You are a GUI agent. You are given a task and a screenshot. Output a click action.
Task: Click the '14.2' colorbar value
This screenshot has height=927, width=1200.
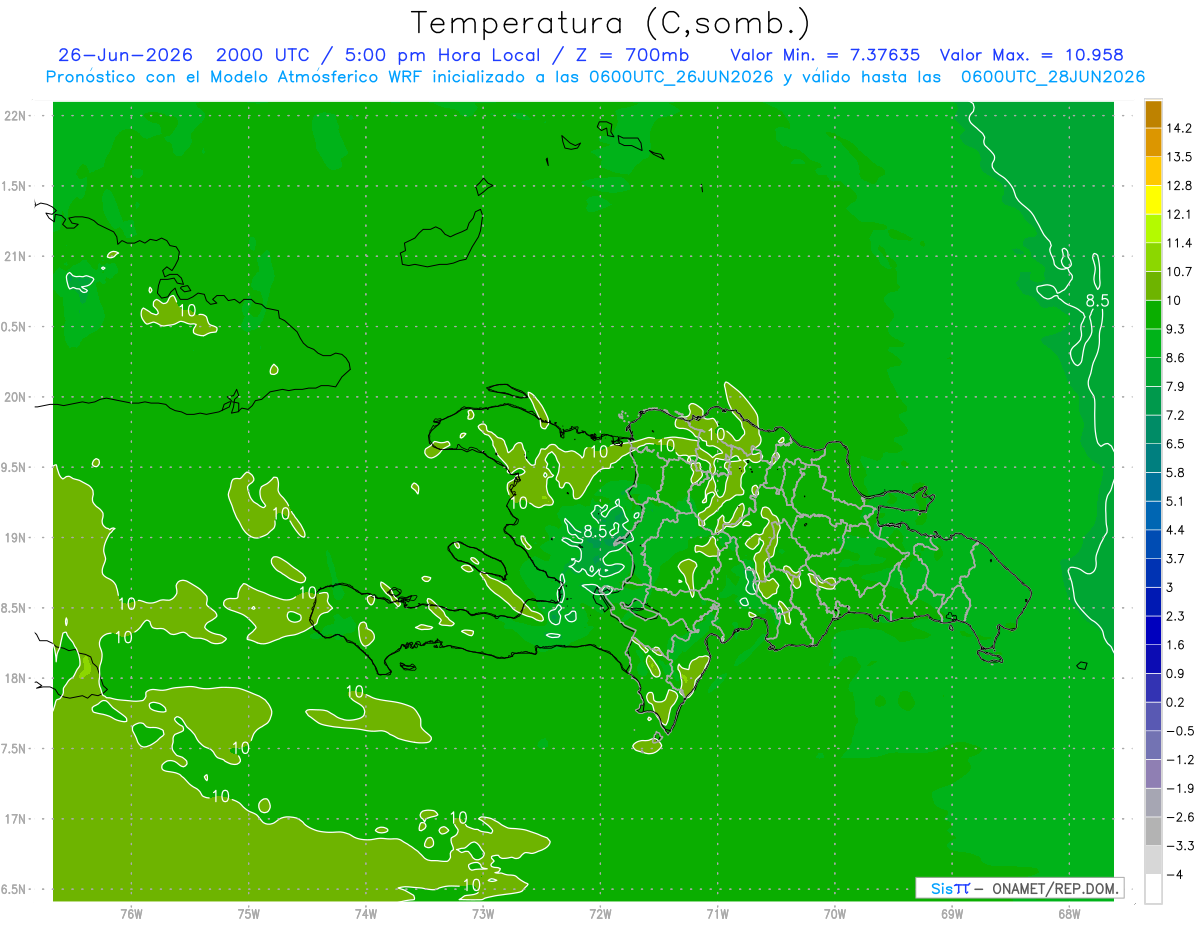(1179, 128)
